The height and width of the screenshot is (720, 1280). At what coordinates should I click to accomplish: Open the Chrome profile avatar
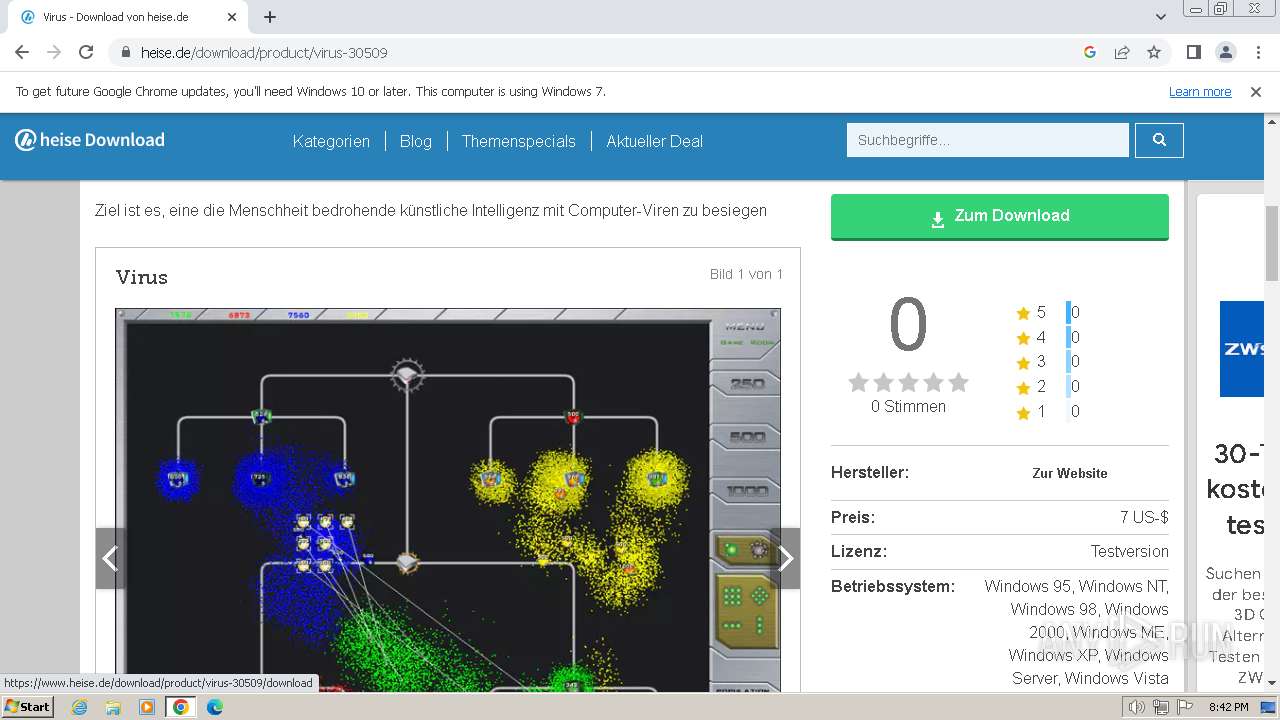point(1225,52)
